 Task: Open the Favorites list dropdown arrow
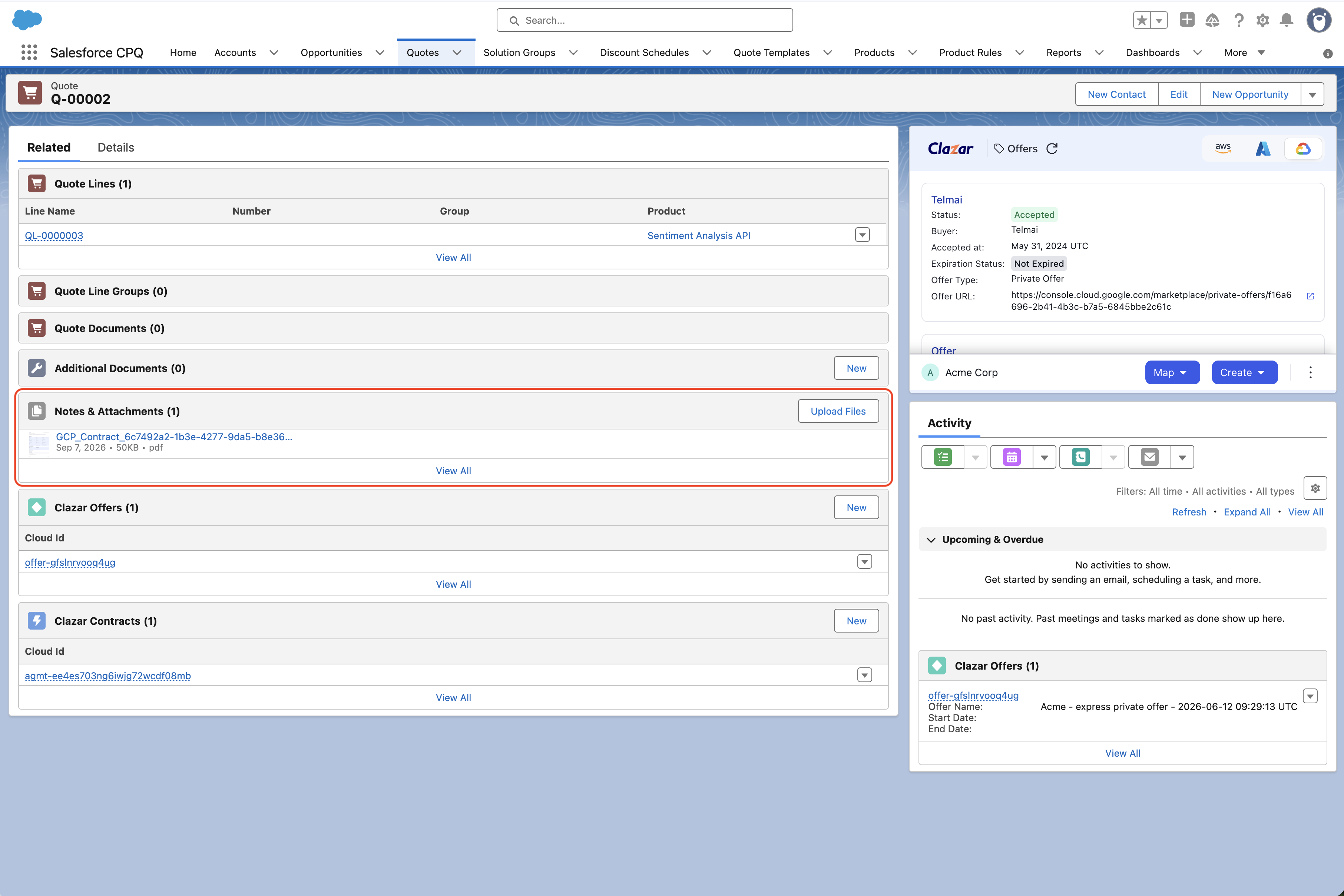1159,21
